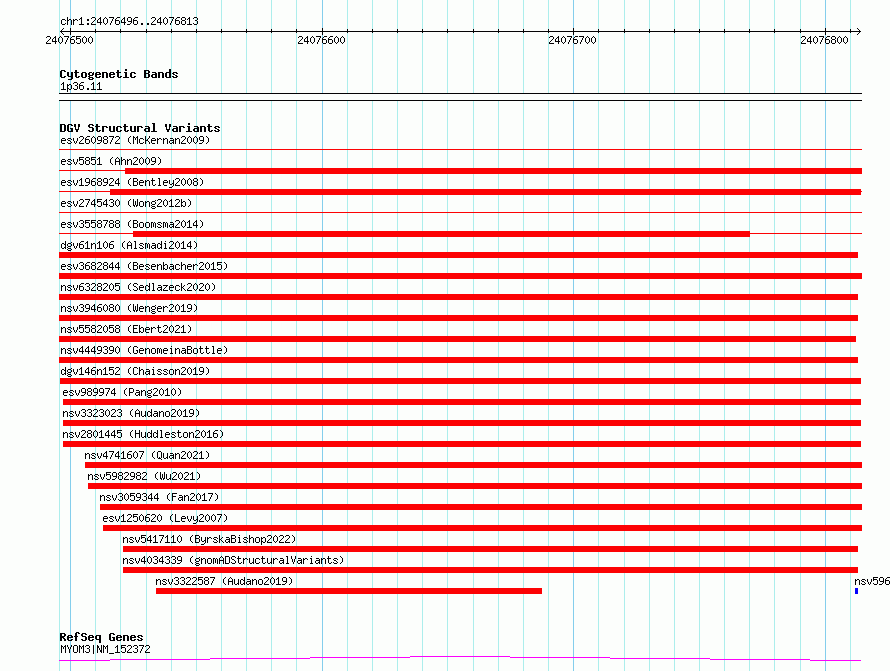Screen dimensions: 890x671
Task: Open variant nsv4034339 (gnomADStructuralVariants)
Action: pos(233,560)
